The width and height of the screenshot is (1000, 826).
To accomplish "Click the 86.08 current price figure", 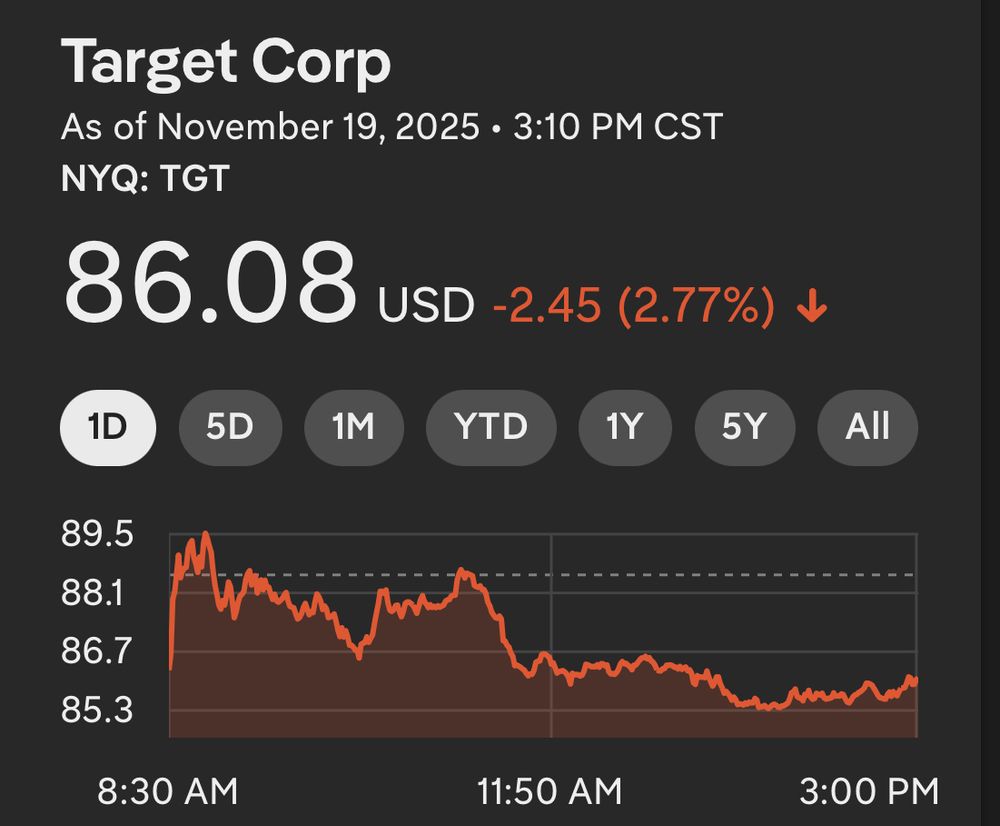I will 212,285.
